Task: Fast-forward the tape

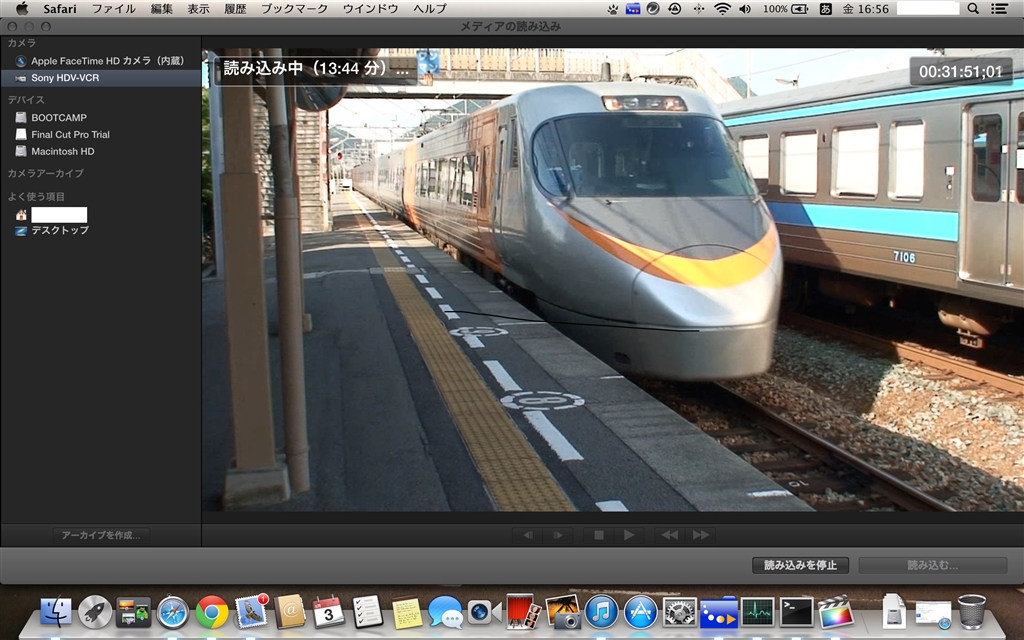Action: point(700,535)
